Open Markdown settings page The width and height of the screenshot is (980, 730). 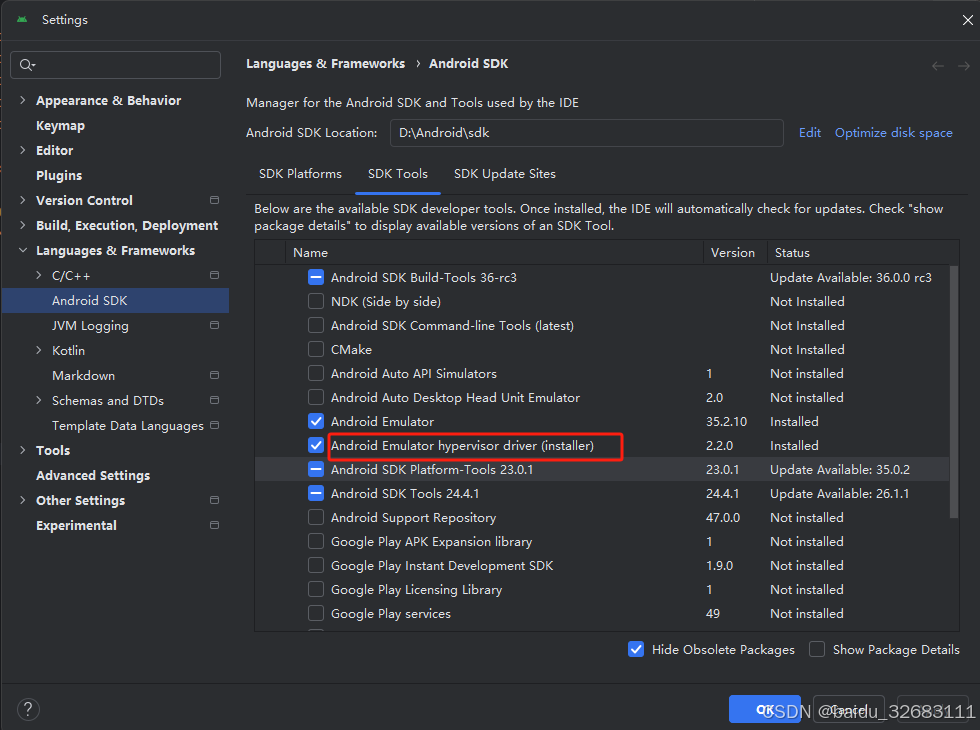(83, 376)
